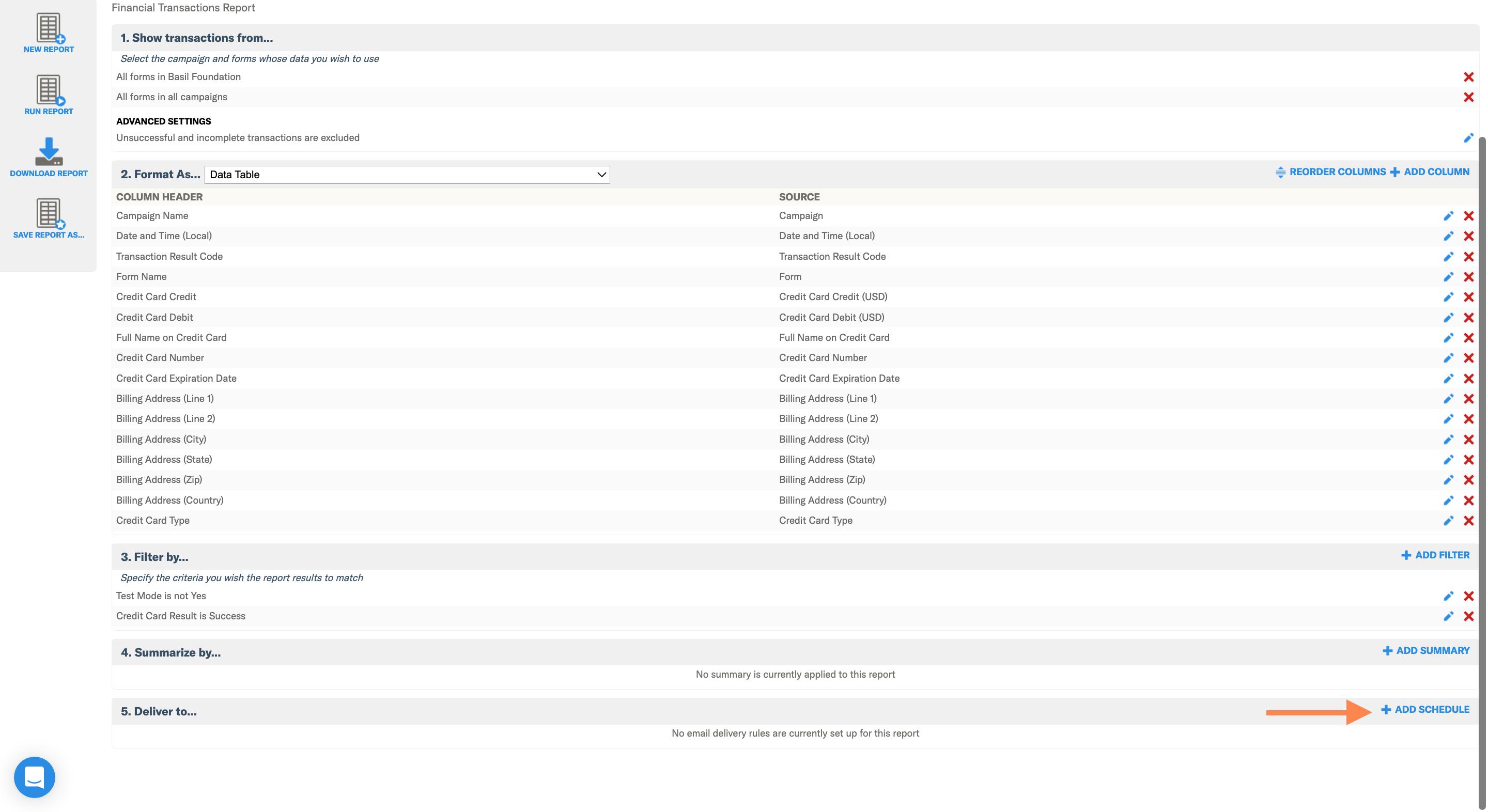Click No email delivery rules message
This screenshot has width=1488, height=812.
pyautogui.click(x=795, y=733)
